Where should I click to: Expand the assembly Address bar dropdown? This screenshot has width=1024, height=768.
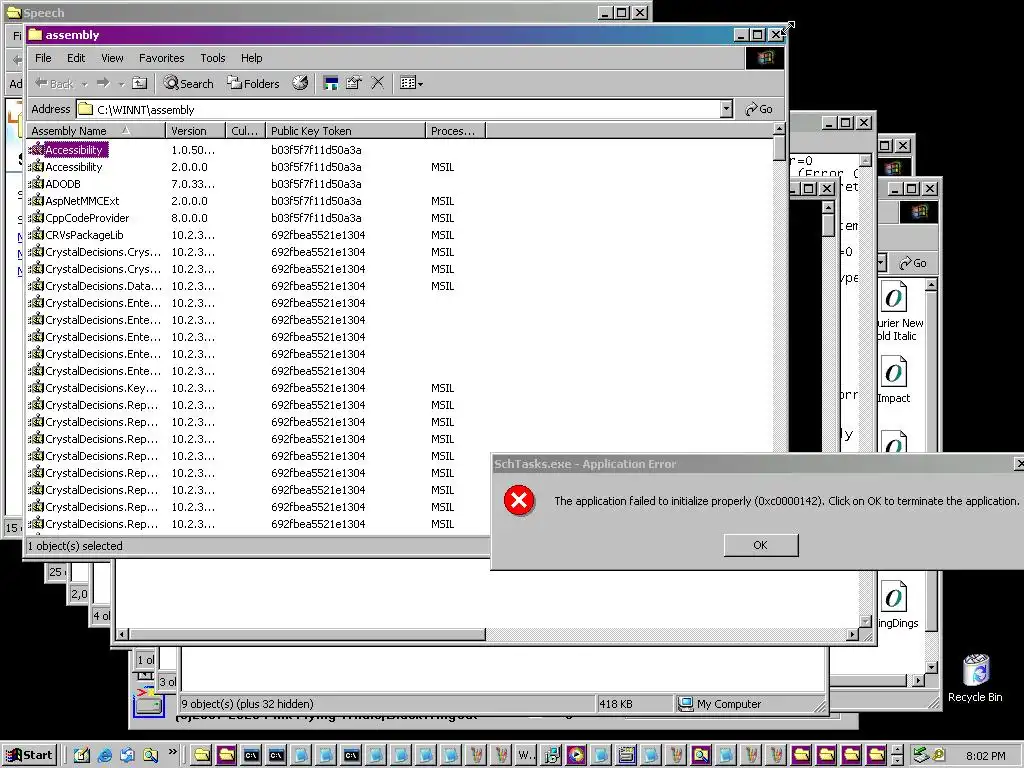tap(726, 109)
